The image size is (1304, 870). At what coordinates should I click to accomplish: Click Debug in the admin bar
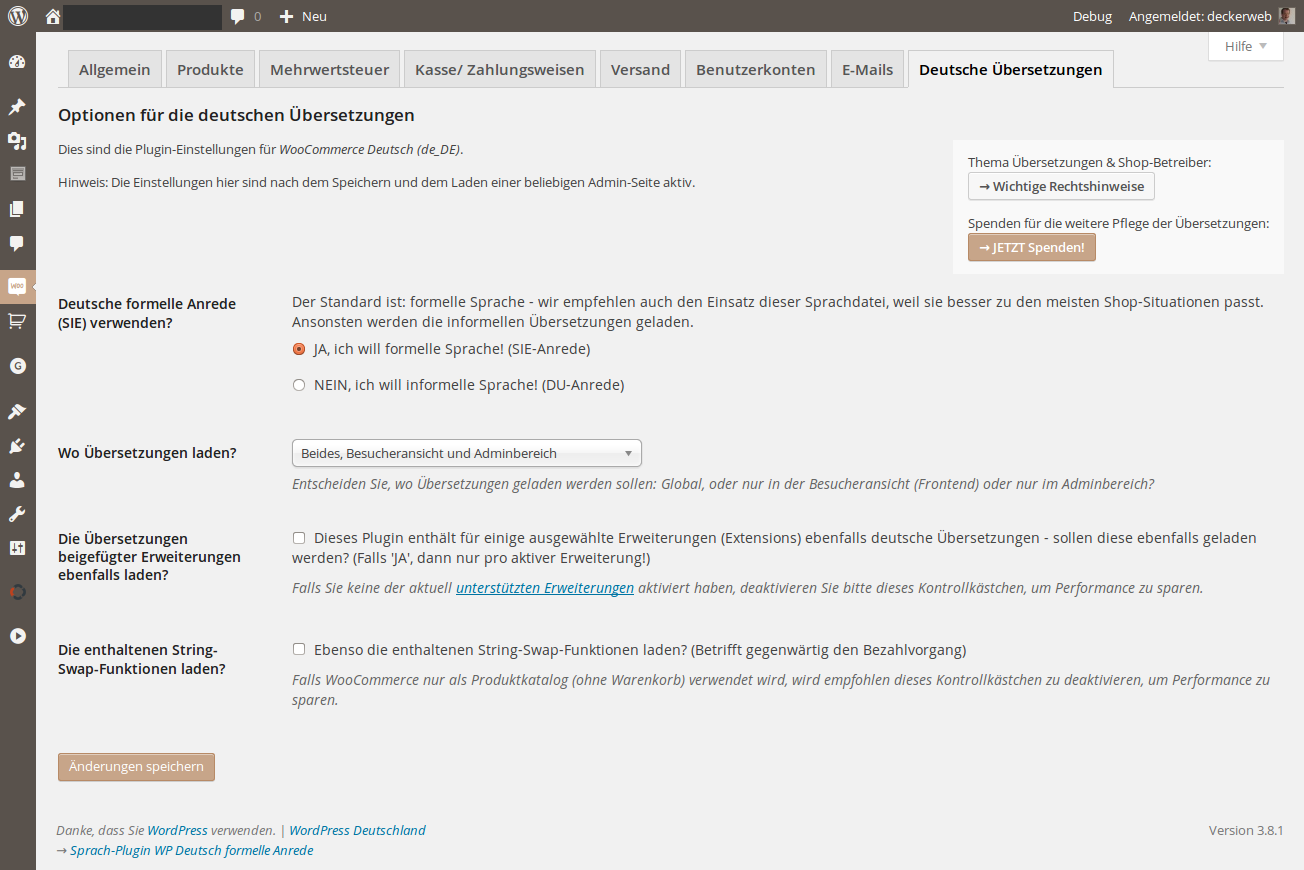(x=1092, y=16)
